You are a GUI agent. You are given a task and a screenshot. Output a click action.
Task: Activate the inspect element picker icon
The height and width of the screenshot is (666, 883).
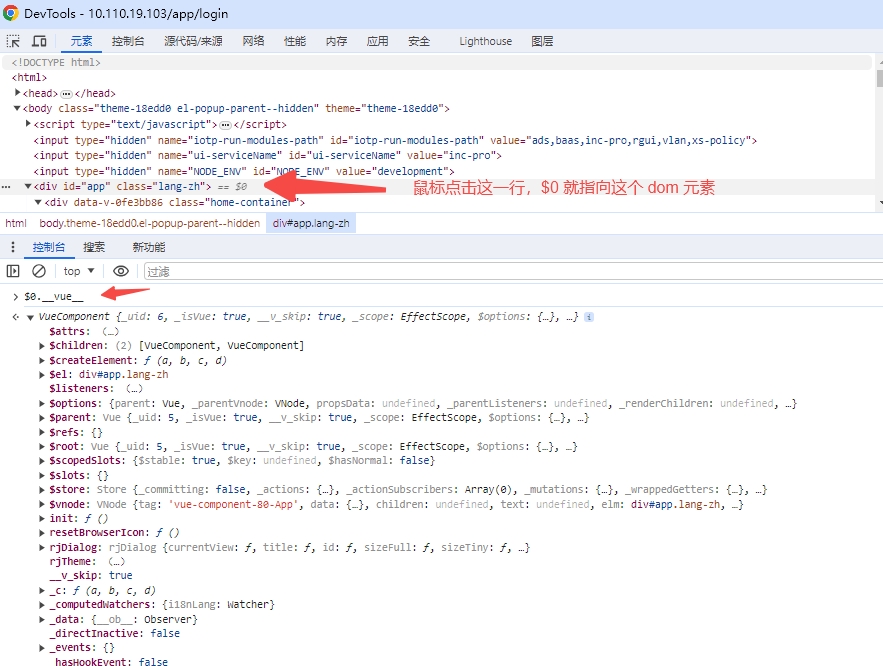[13, 41]
